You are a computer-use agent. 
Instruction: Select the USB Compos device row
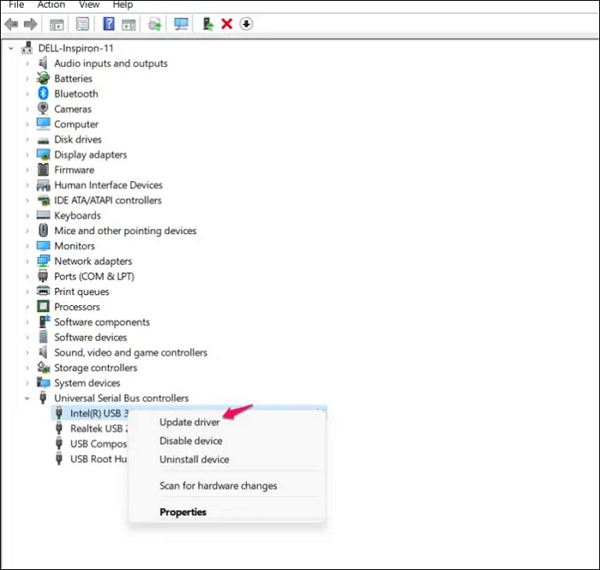point(99,444)
